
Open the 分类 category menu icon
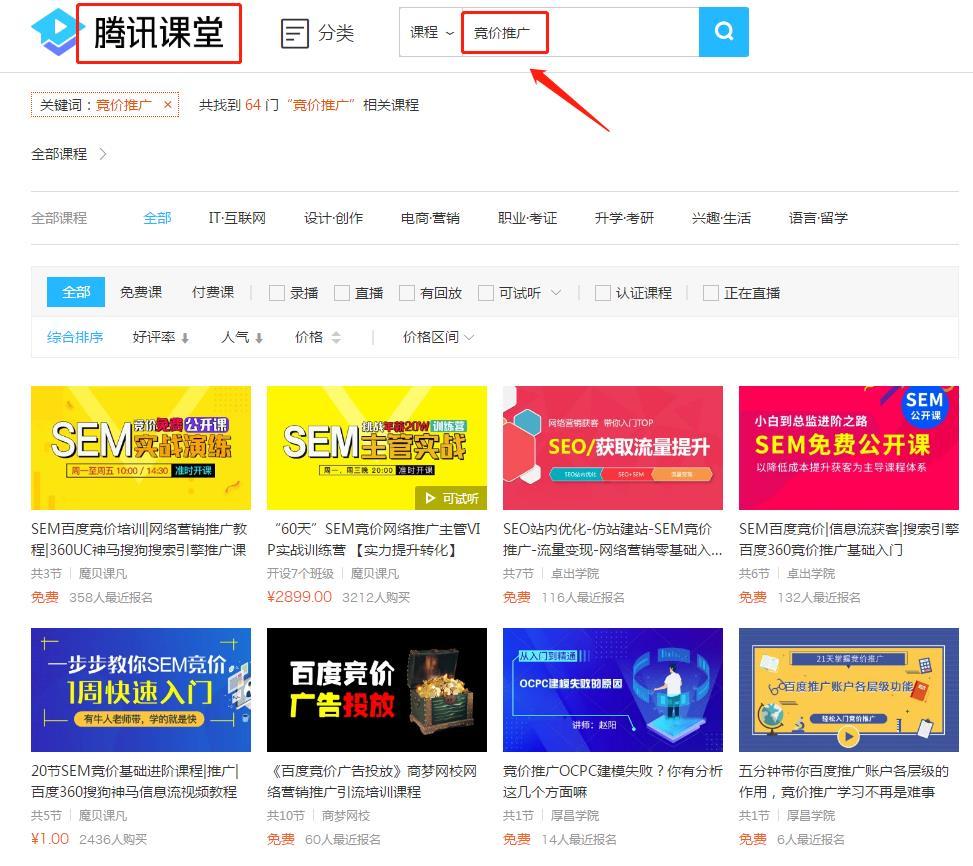[294, 33]
